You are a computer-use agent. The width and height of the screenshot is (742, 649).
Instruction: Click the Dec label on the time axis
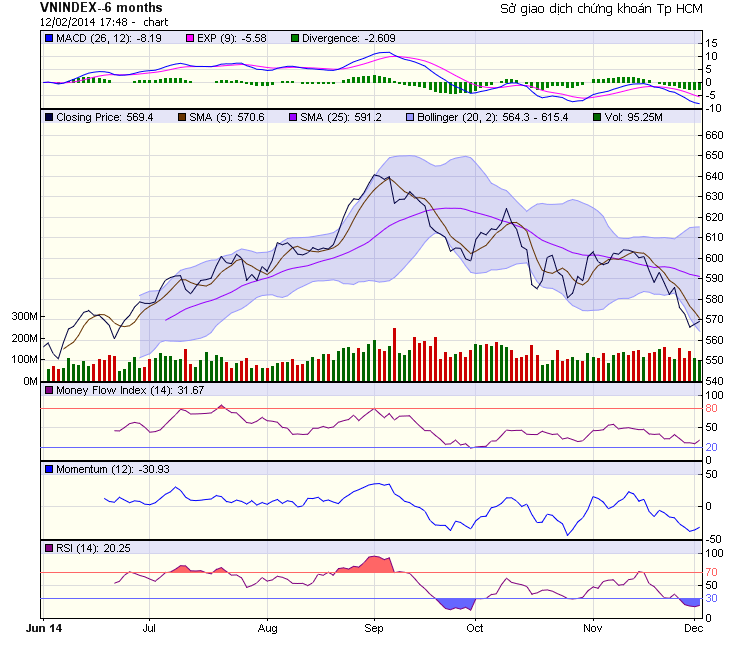click(x=694, y=628)
